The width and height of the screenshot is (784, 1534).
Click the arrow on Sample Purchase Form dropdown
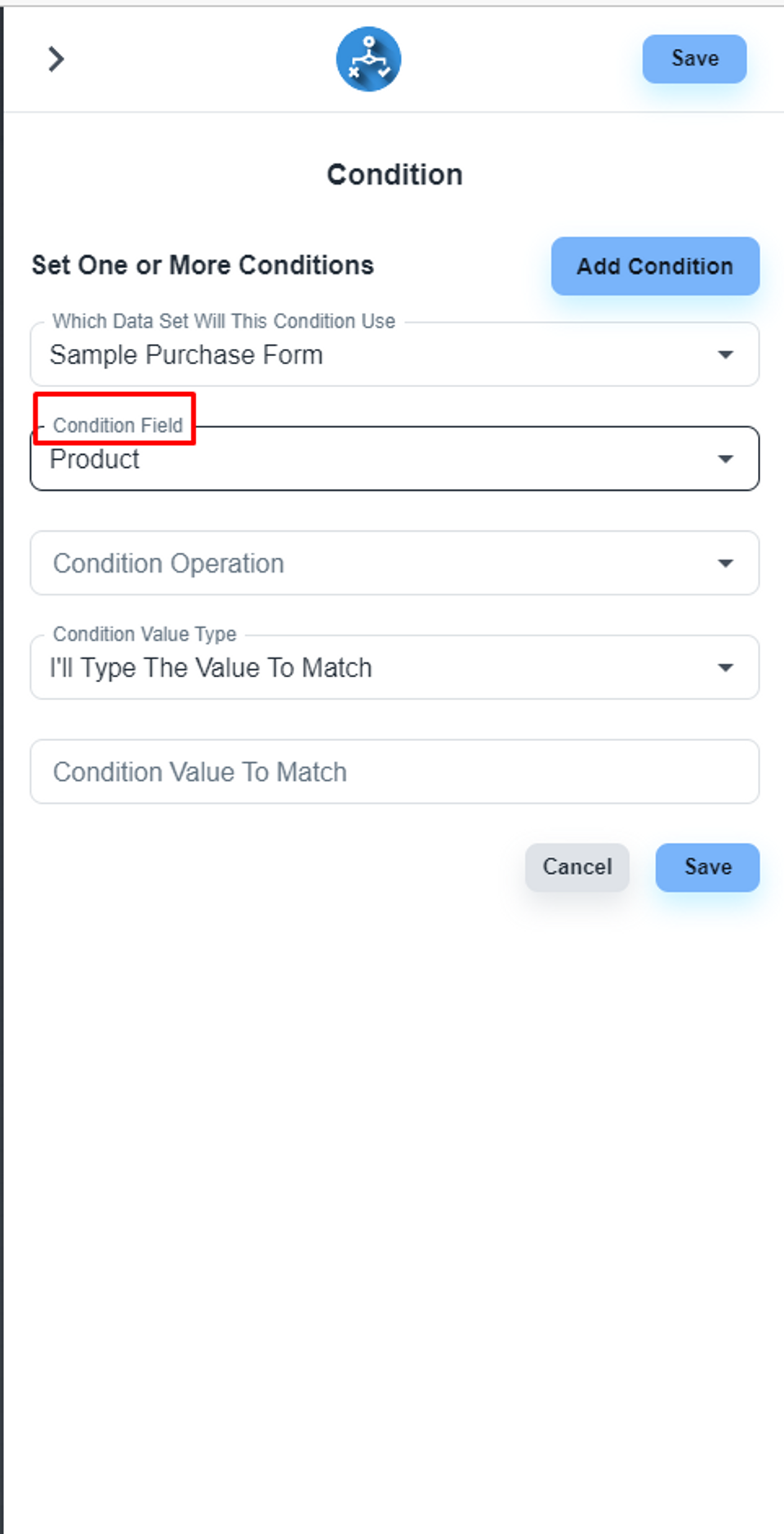click(x=725, y=355)
